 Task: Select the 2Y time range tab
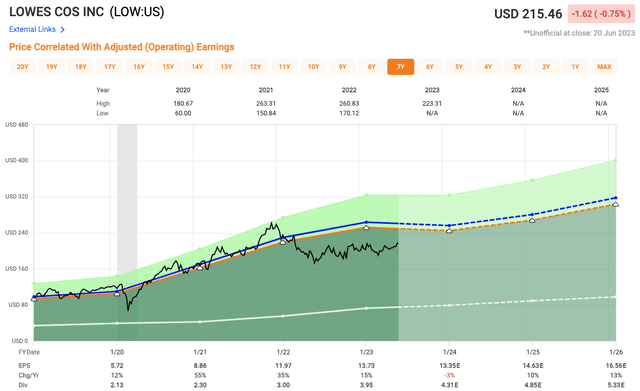click(x=546, y=67)
